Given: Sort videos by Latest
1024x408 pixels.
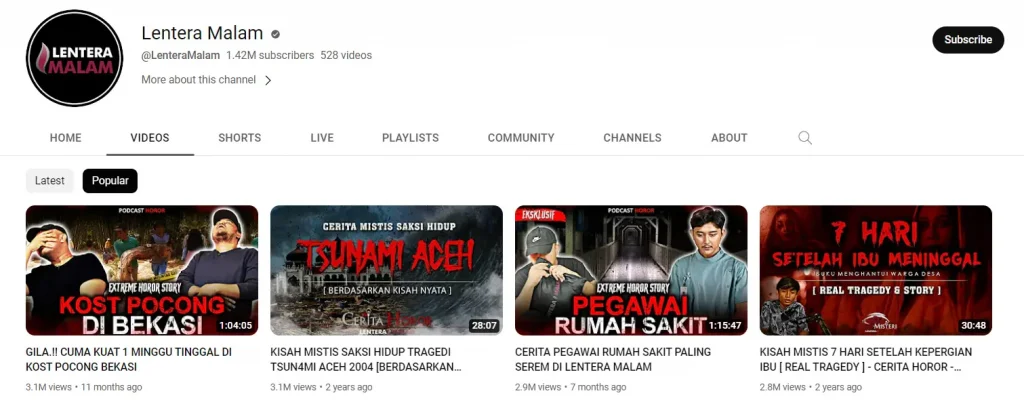Looking at the screenshot, I should point(50,181).
